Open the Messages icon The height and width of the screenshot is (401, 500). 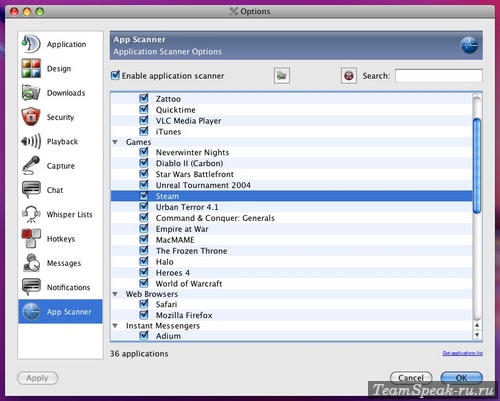tap(31, 263)
